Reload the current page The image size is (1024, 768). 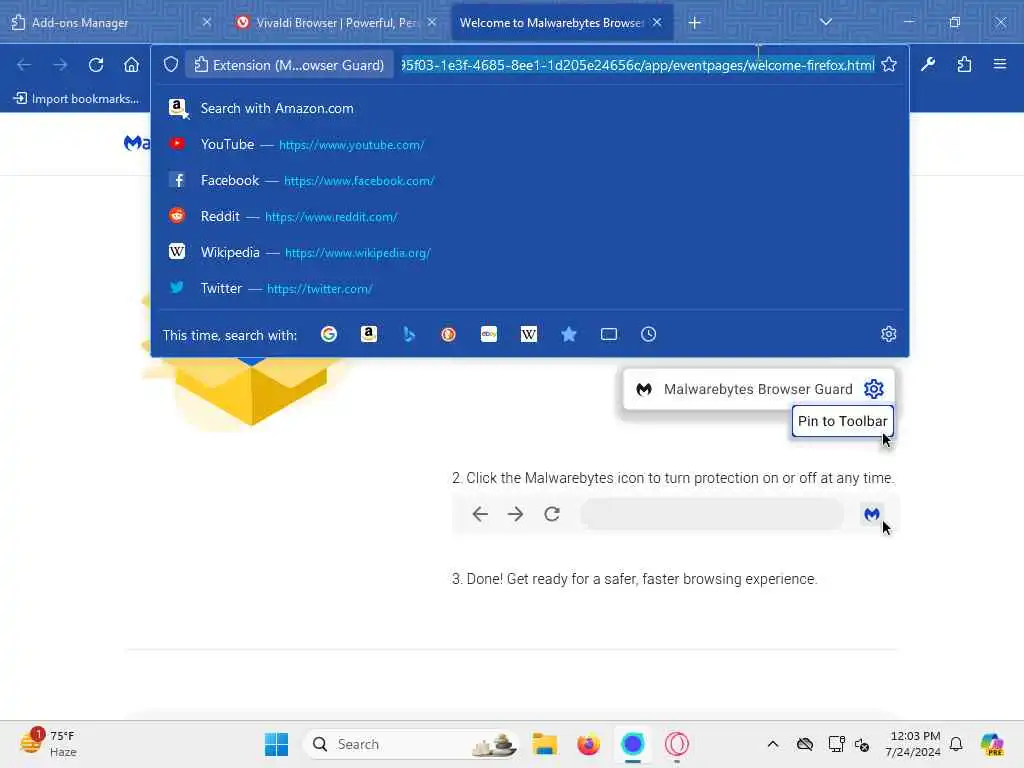pyautogui.click(x=96, y=65)
